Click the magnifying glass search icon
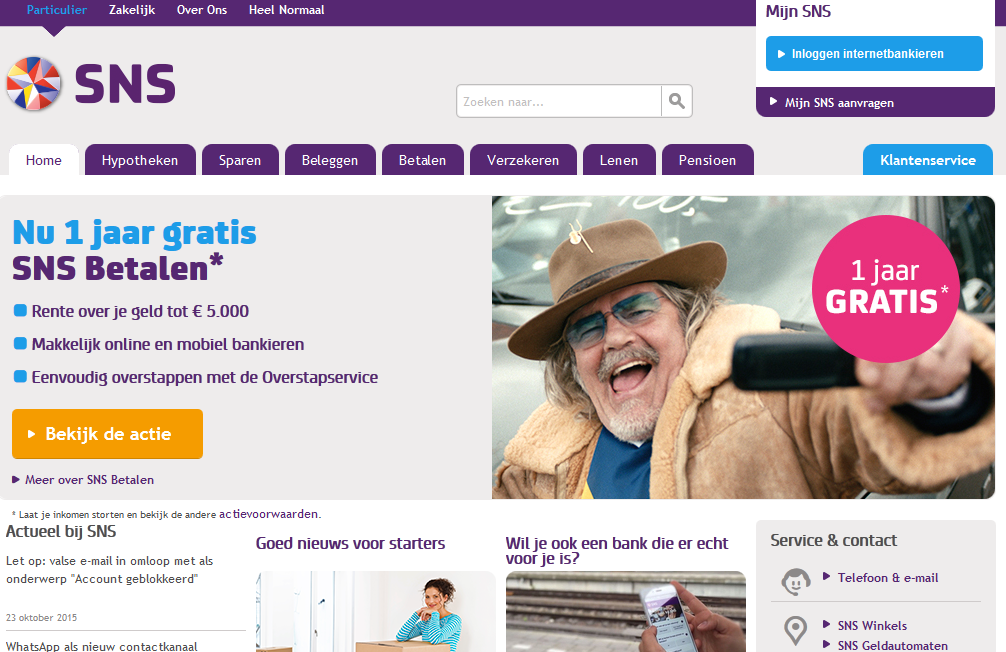Viewport: 1006px width, 652px height. tap(676, 101)
